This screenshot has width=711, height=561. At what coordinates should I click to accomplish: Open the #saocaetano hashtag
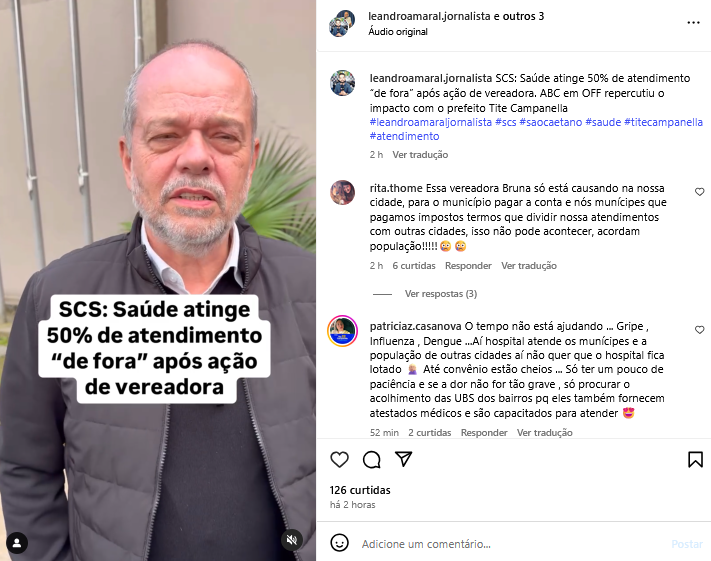(x=550, y=122)
